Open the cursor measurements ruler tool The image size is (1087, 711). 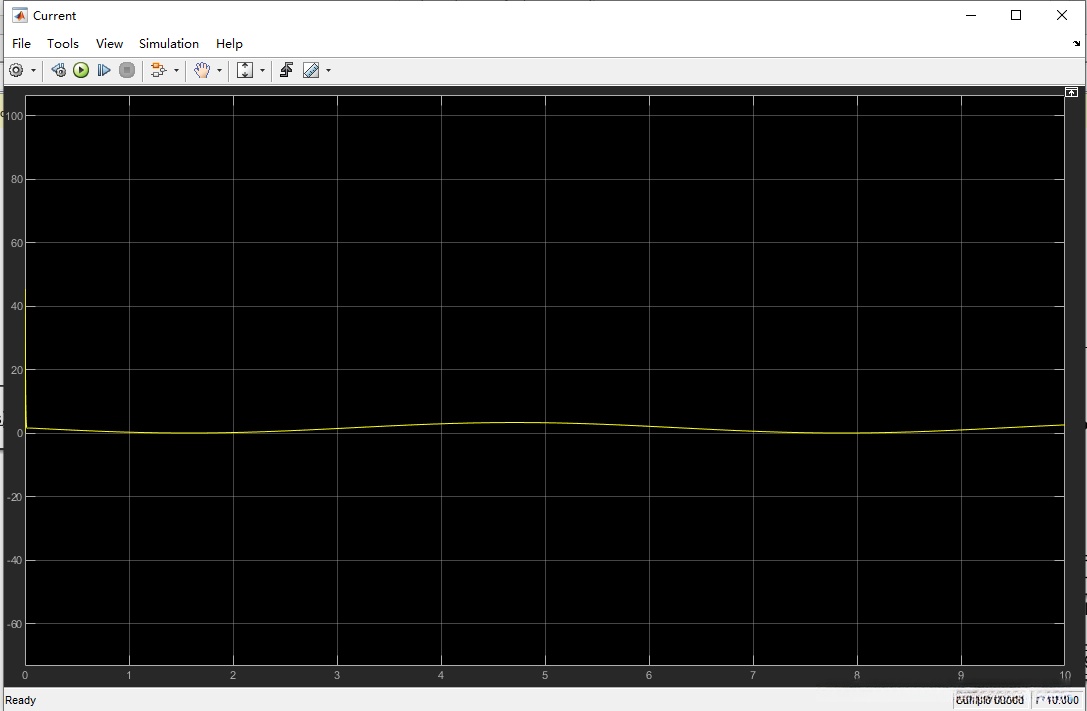click(311, 70)
